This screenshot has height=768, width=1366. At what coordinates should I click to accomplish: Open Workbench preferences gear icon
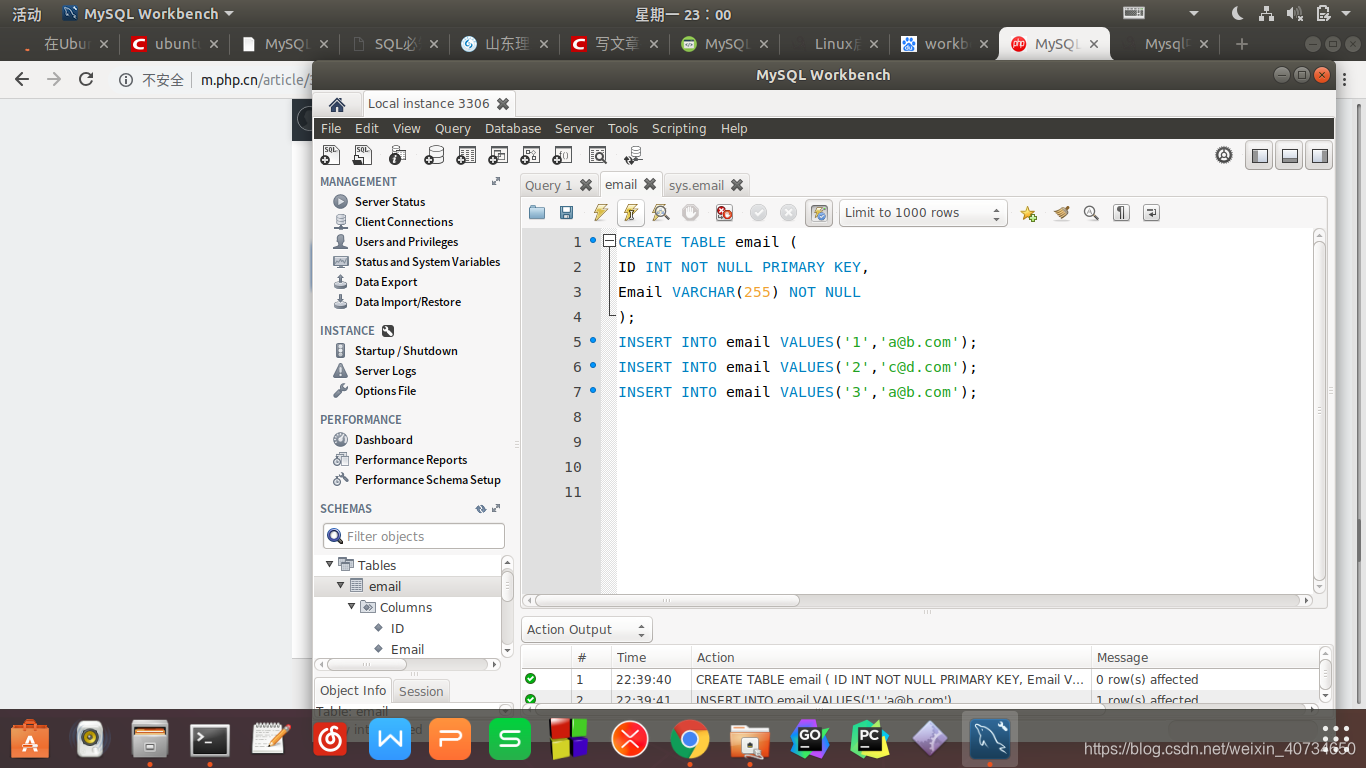(x=1224, y=155)
